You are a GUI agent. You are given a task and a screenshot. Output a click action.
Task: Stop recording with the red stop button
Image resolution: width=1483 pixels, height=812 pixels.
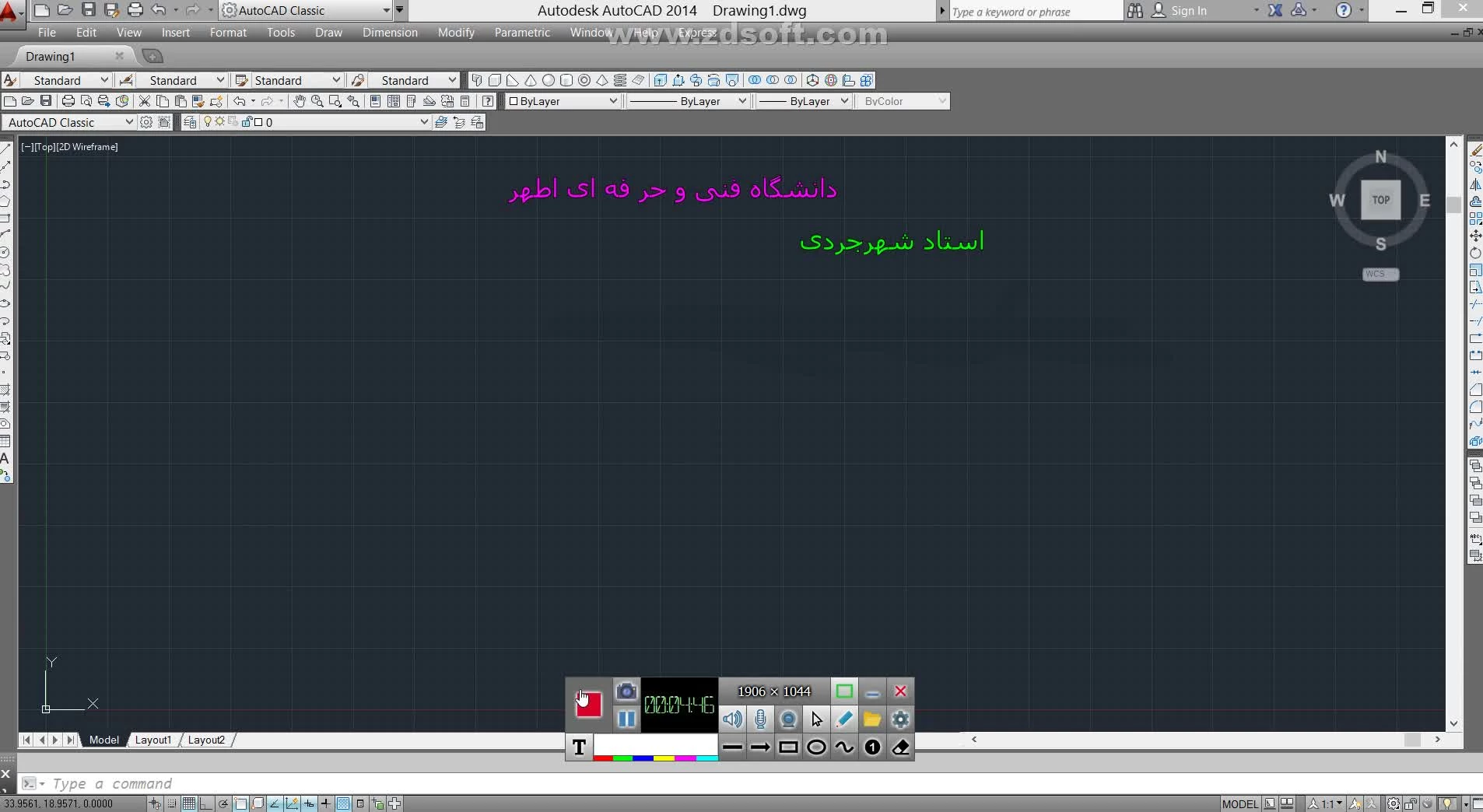coord(589,705)
